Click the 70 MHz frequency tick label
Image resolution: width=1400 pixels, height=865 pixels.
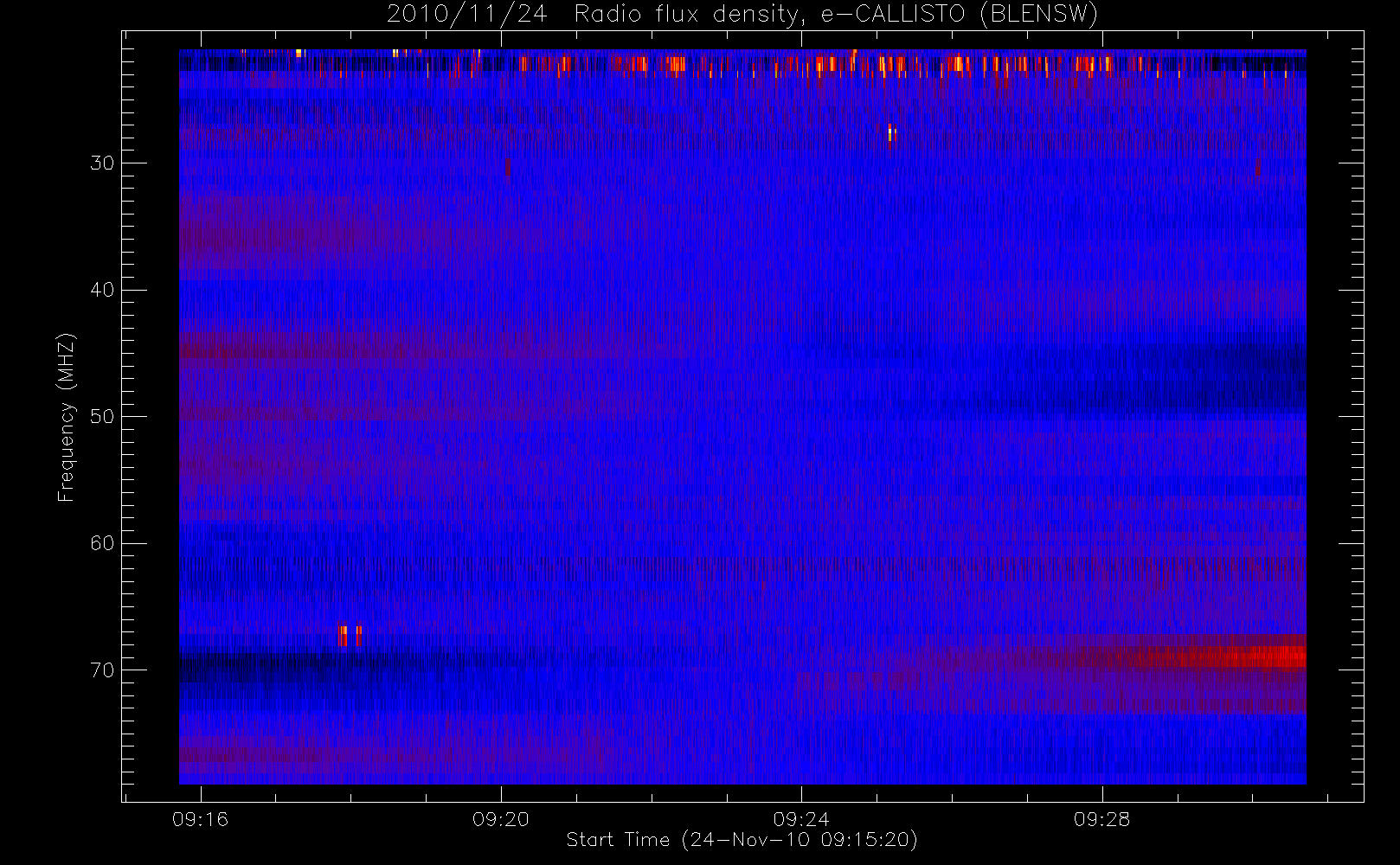click(x=102, y=670)
